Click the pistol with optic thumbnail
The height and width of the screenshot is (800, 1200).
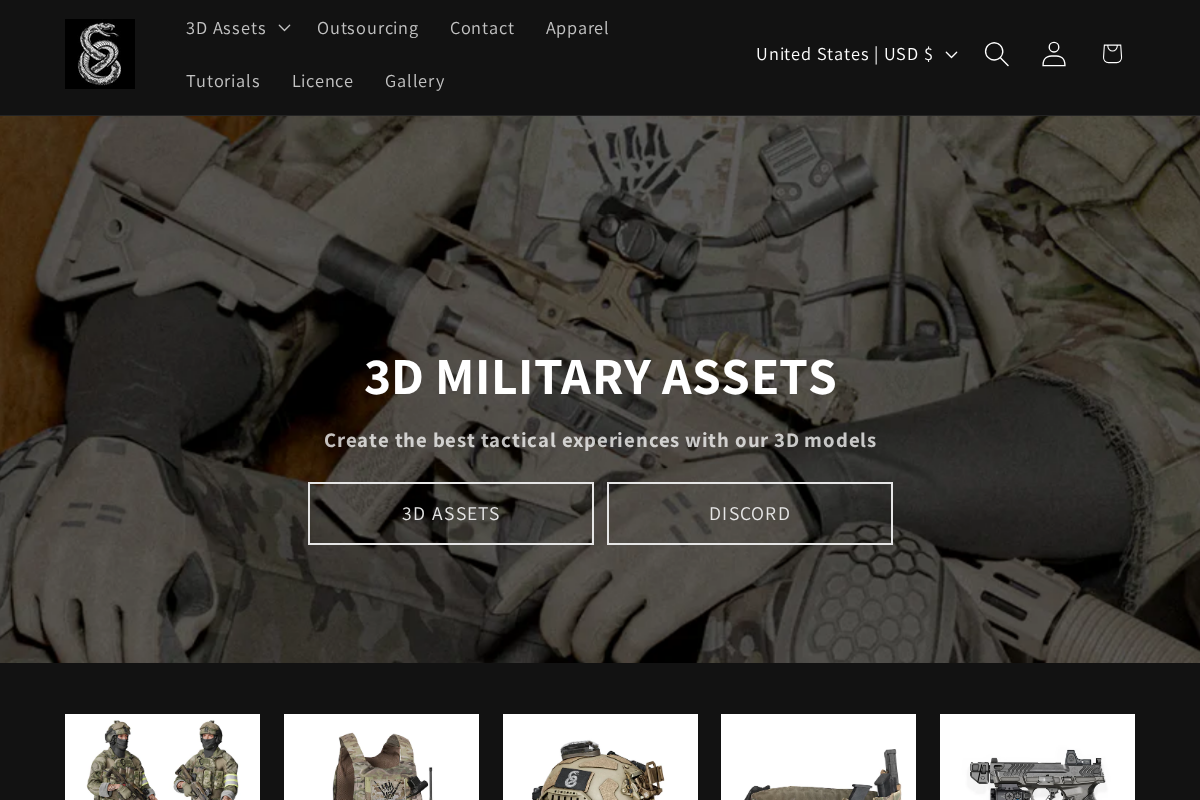(x=1037, y=757)
